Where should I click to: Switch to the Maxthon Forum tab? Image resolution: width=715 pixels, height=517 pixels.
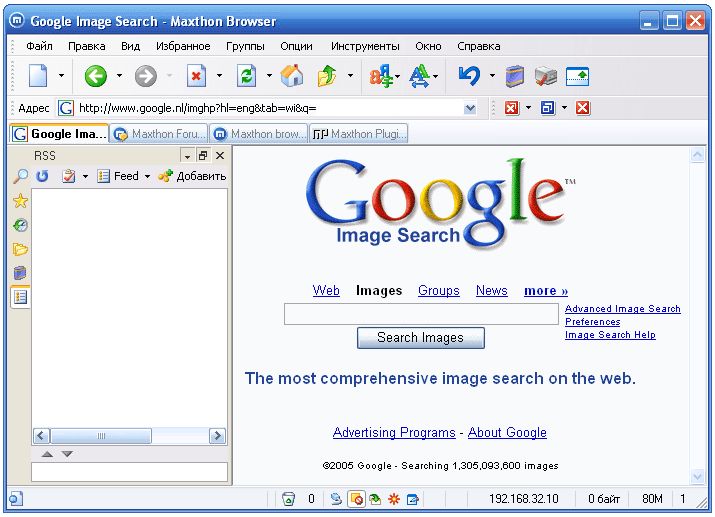[159, 134]
